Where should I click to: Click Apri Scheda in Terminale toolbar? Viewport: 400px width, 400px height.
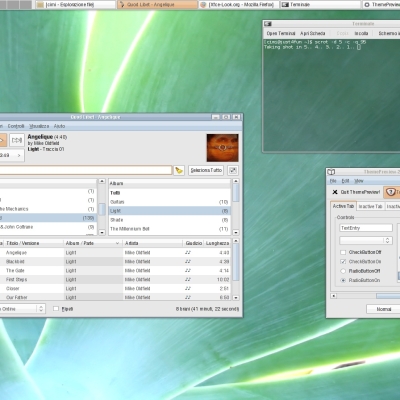312,33
